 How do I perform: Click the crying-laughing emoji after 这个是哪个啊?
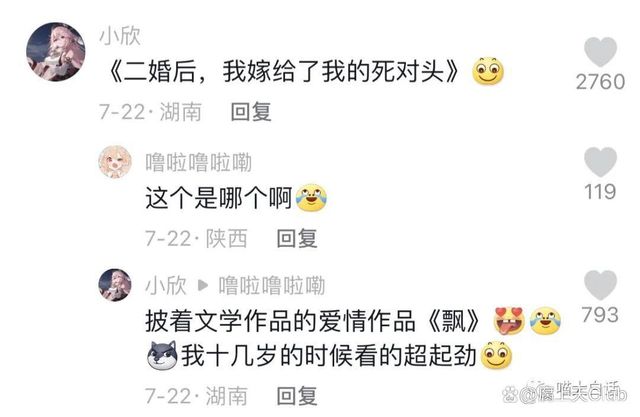point(311,197)
